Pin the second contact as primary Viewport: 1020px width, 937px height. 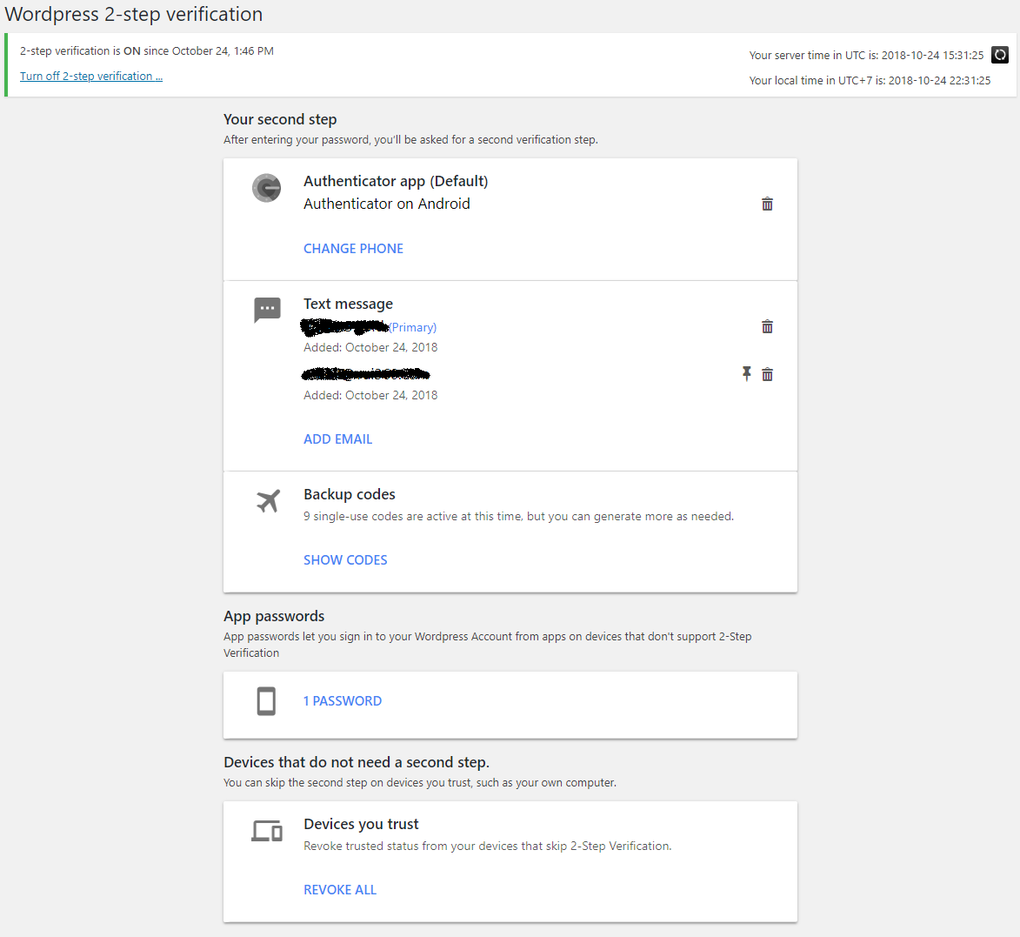coord(746,373)
